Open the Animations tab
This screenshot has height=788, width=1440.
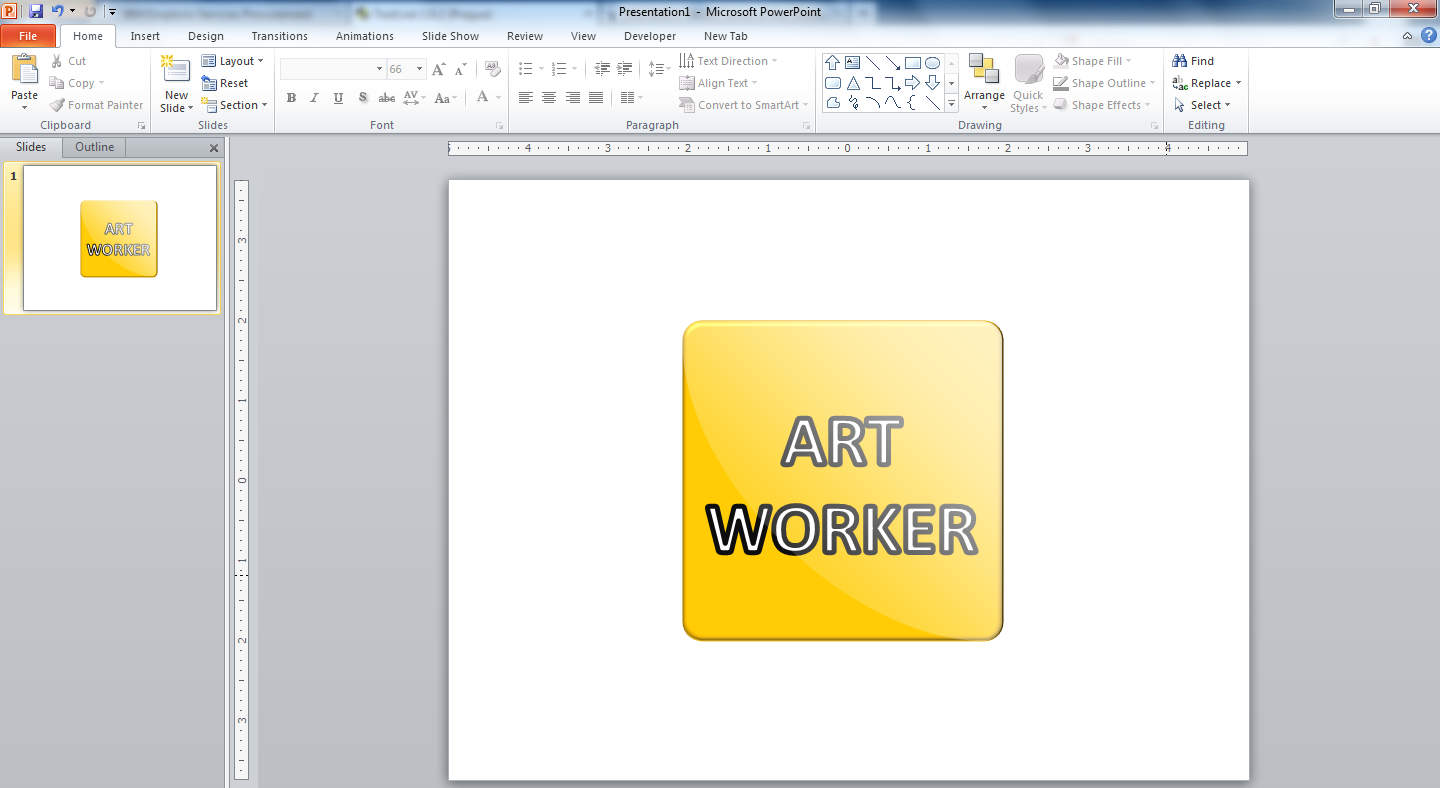point(365,36)
